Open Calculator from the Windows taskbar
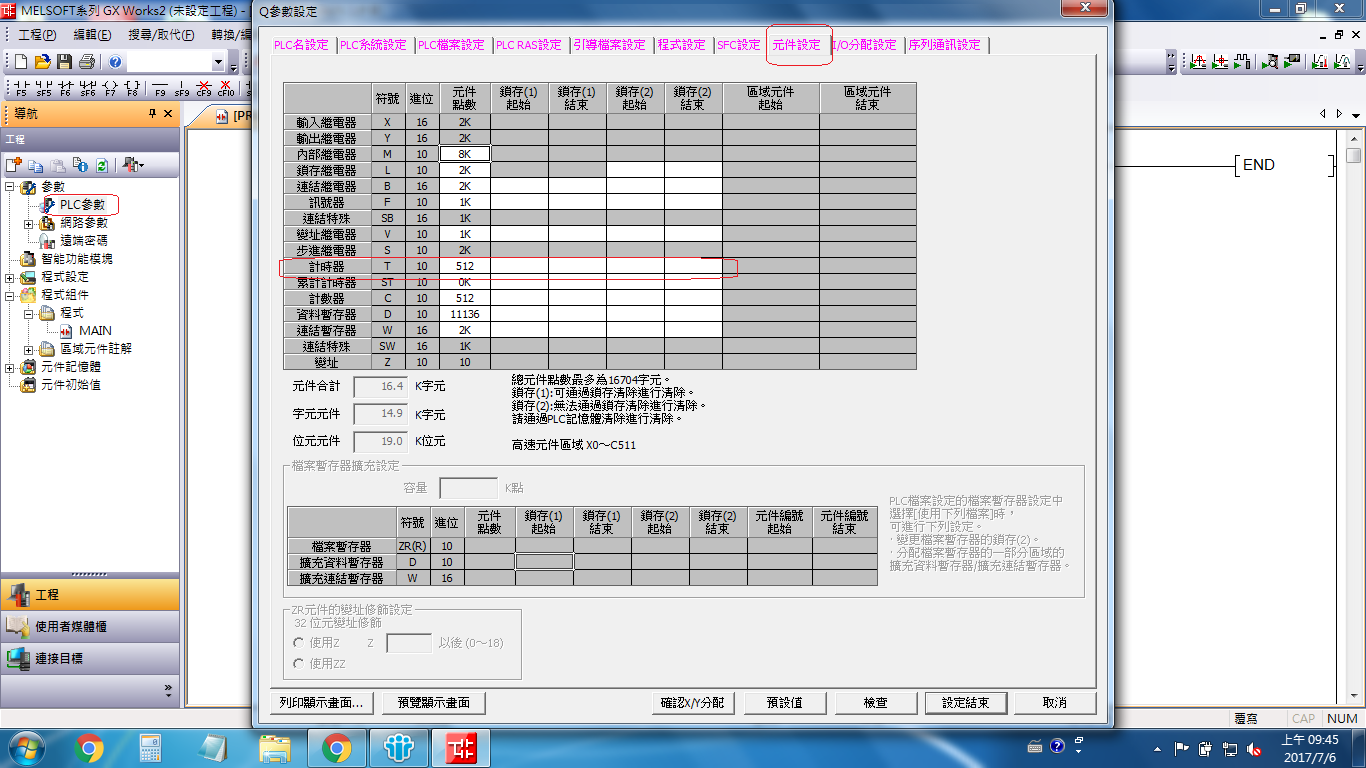The height and width of the screenshot is (768, 1366). coord(150,748)
